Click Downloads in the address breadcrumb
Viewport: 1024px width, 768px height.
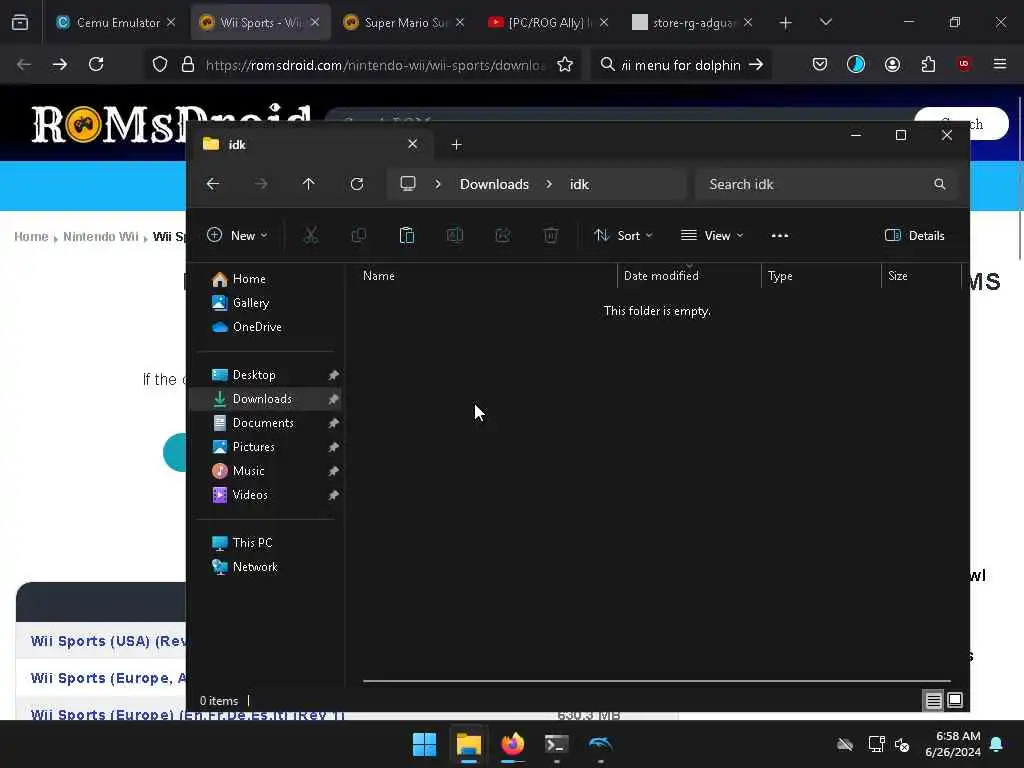pos(494,184)
